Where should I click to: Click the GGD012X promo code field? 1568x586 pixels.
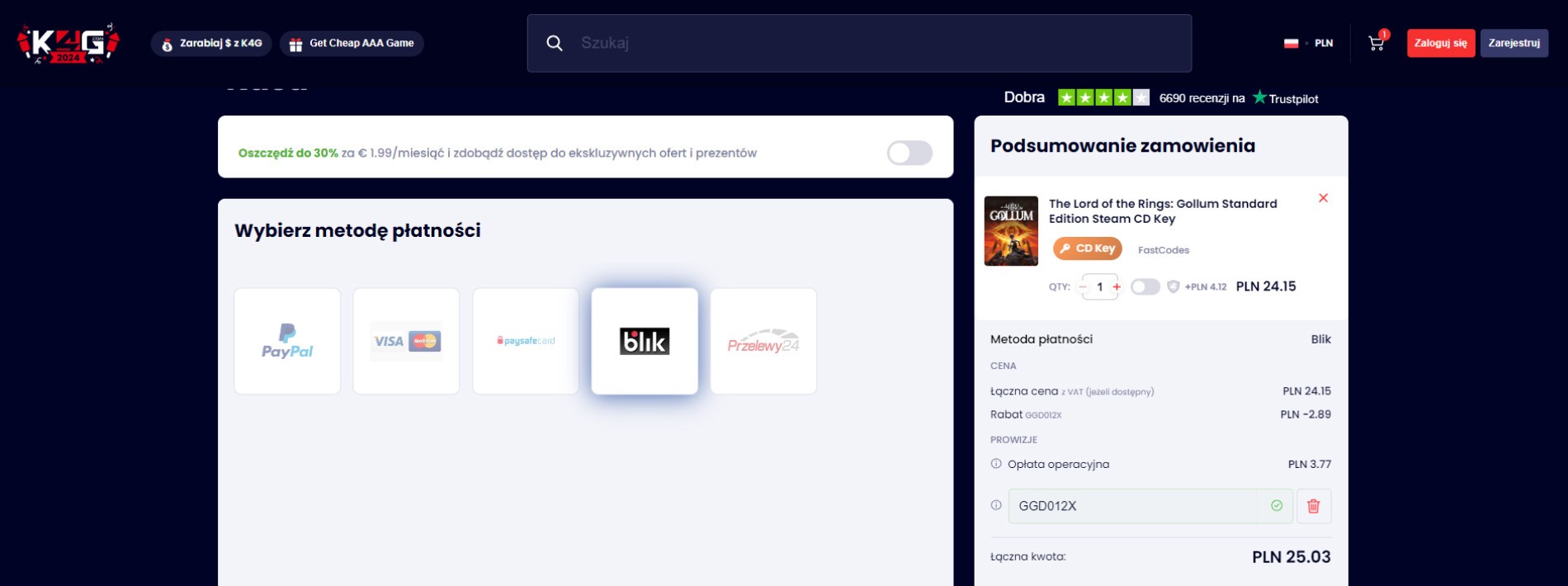[x=1150, y=506]
